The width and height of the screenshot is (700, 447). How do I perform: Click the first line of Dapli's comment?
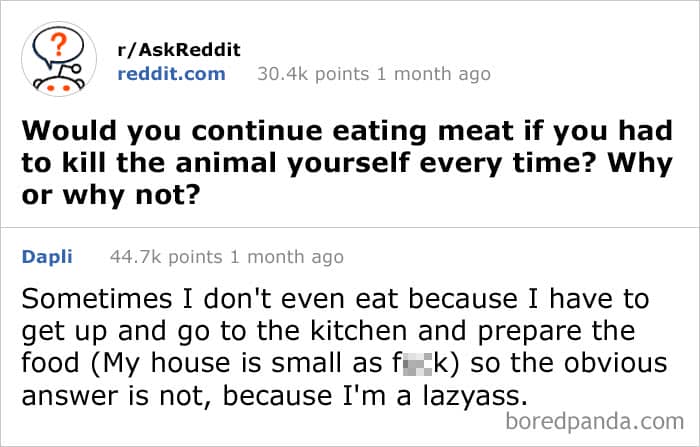(335, 298)
